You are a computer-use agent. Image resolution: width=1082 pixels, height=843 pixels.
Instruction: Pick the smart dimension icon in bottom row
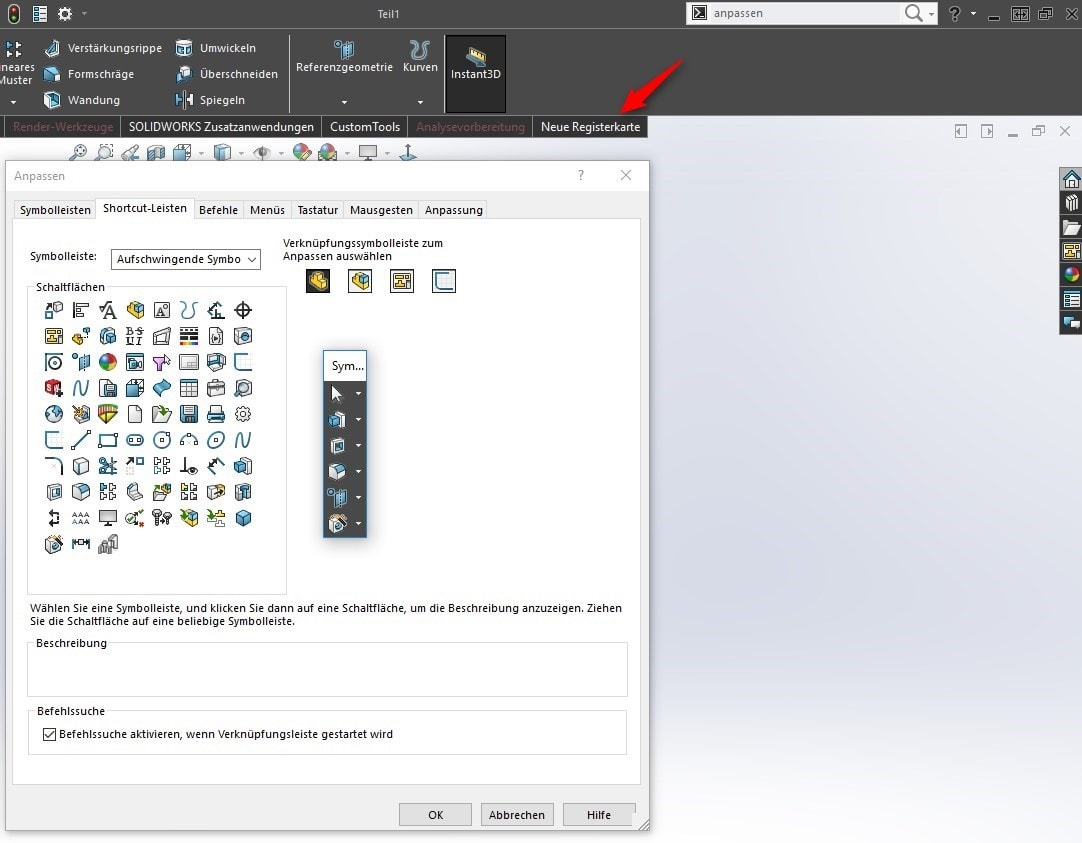tap(81, 544)
